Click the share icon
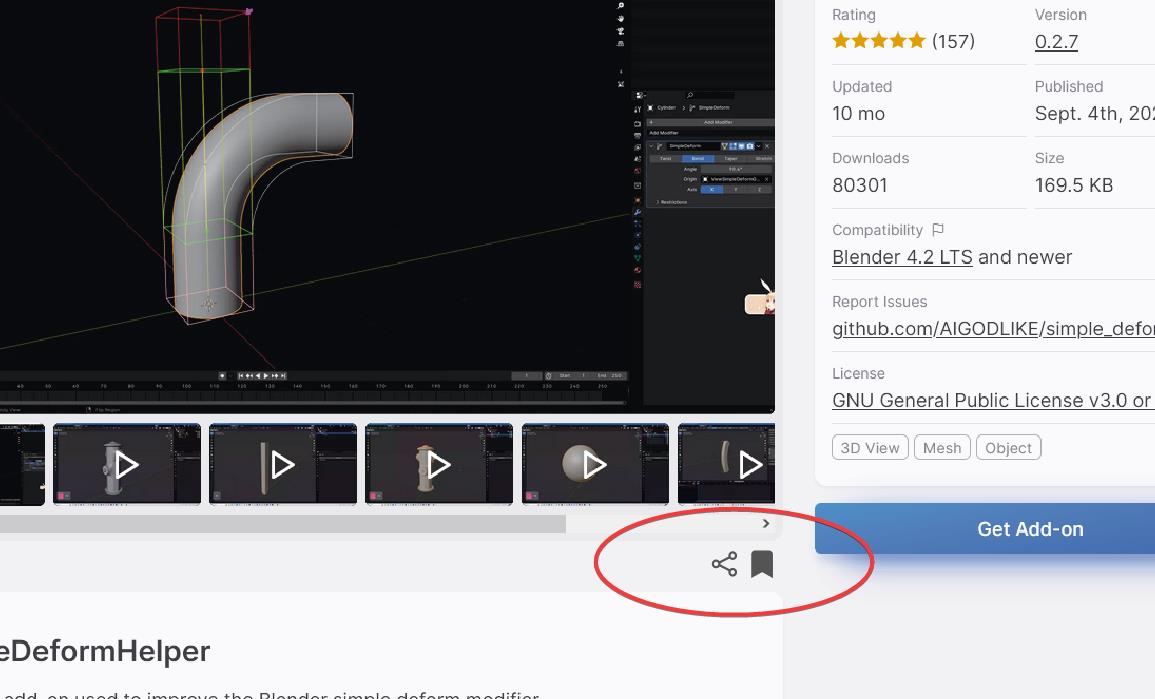The width and height of the screenshot is (1155, 699). tap(724, 564)
